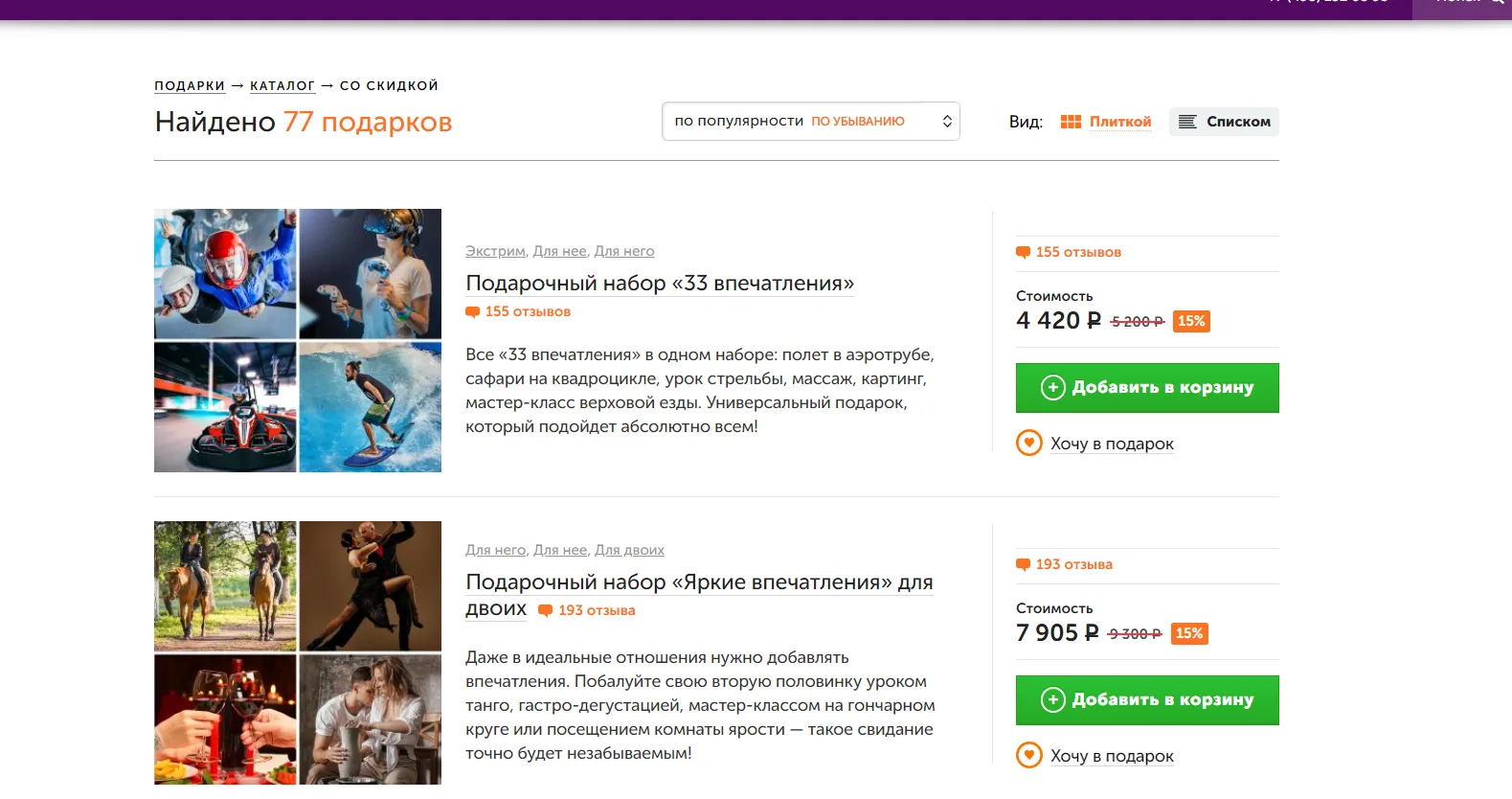This screenshot has width=1512, height=799.
Task: Click heart icon beside first Хочу в подарок
Action: [1029, 443]
